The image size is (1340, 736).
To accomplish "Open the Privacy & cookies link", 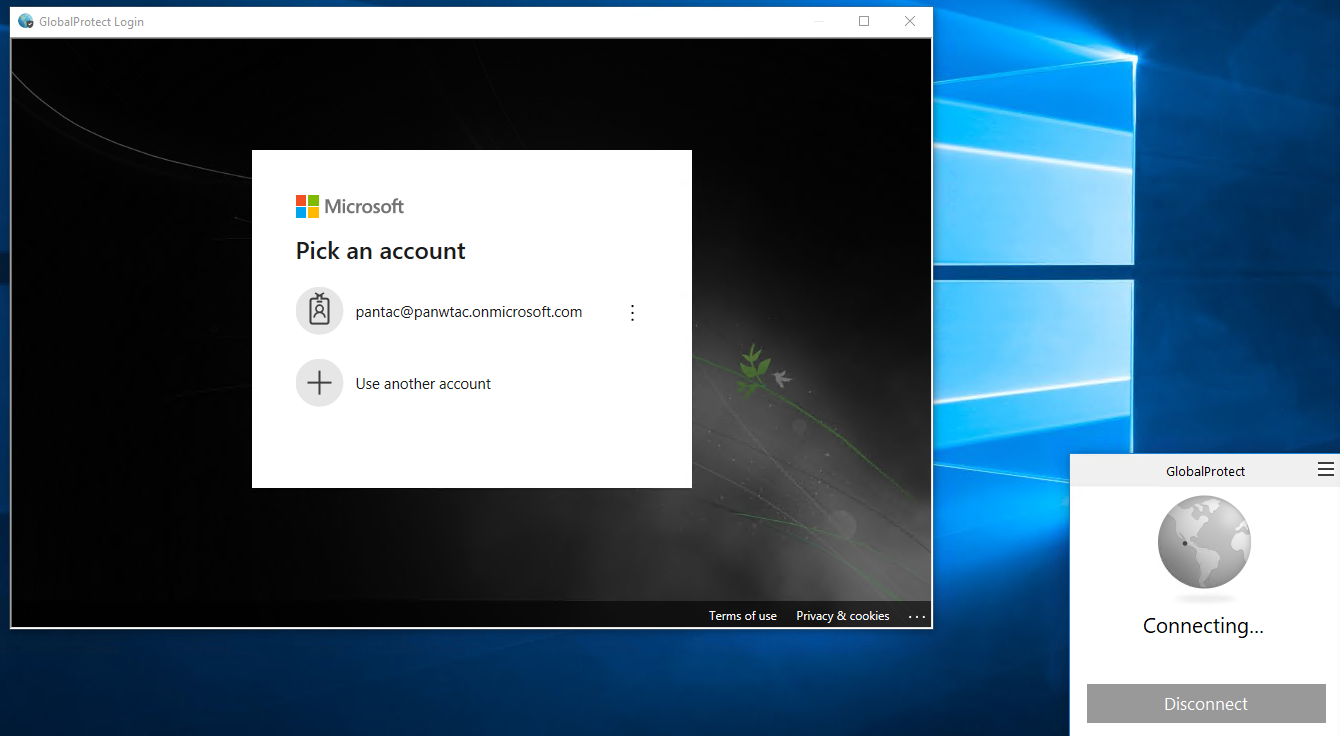I will (842, 615).
